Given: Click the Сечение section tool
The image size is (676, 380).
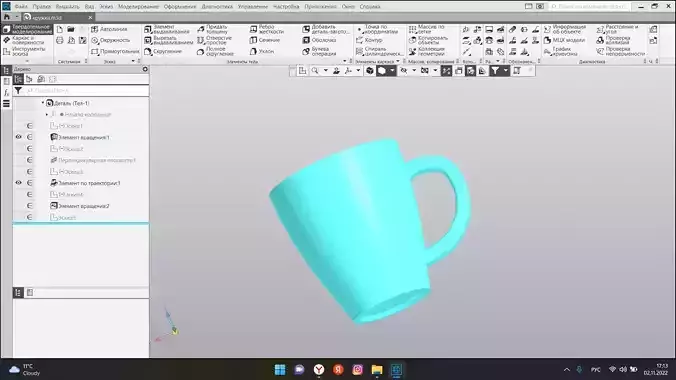Looking at the screenshot, I should tap(265, 40).
